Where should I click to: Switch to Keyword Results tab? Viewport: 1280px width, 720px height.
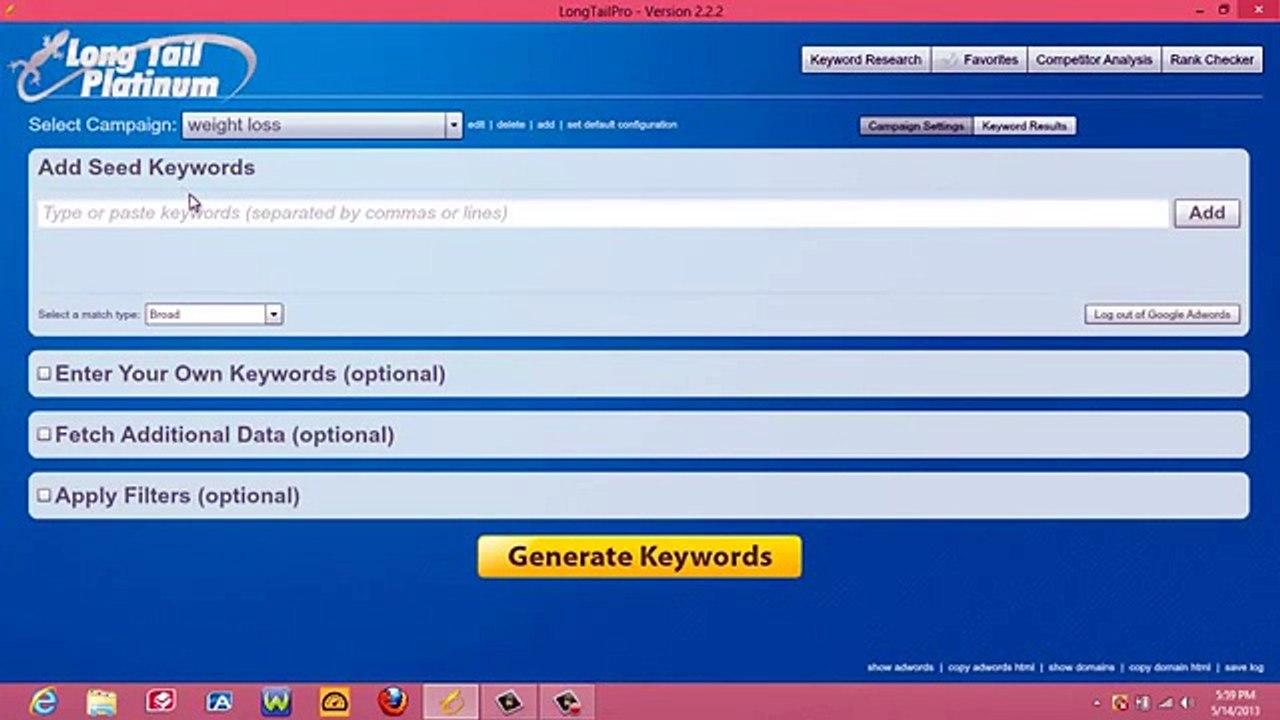pyautogui.click(x=1024, y=126)
